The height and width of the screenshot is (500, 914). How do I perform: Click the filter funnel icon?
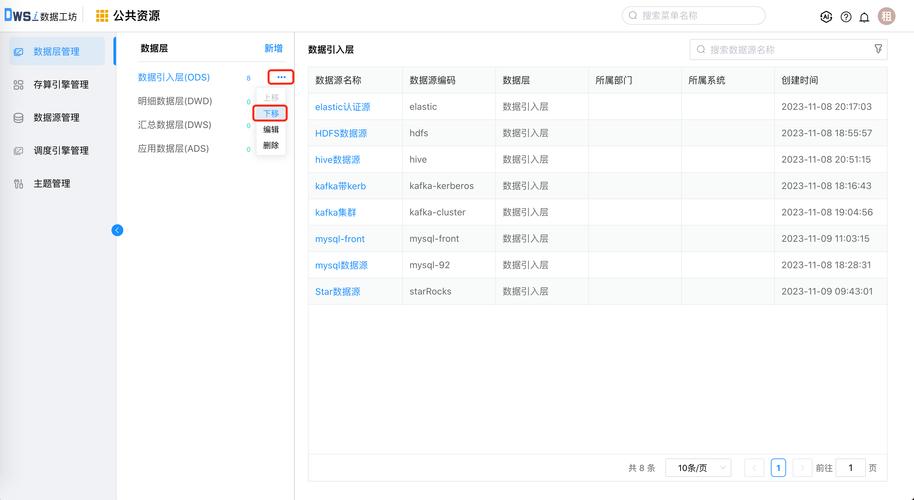pyautogui.click(x=878, y=49)
